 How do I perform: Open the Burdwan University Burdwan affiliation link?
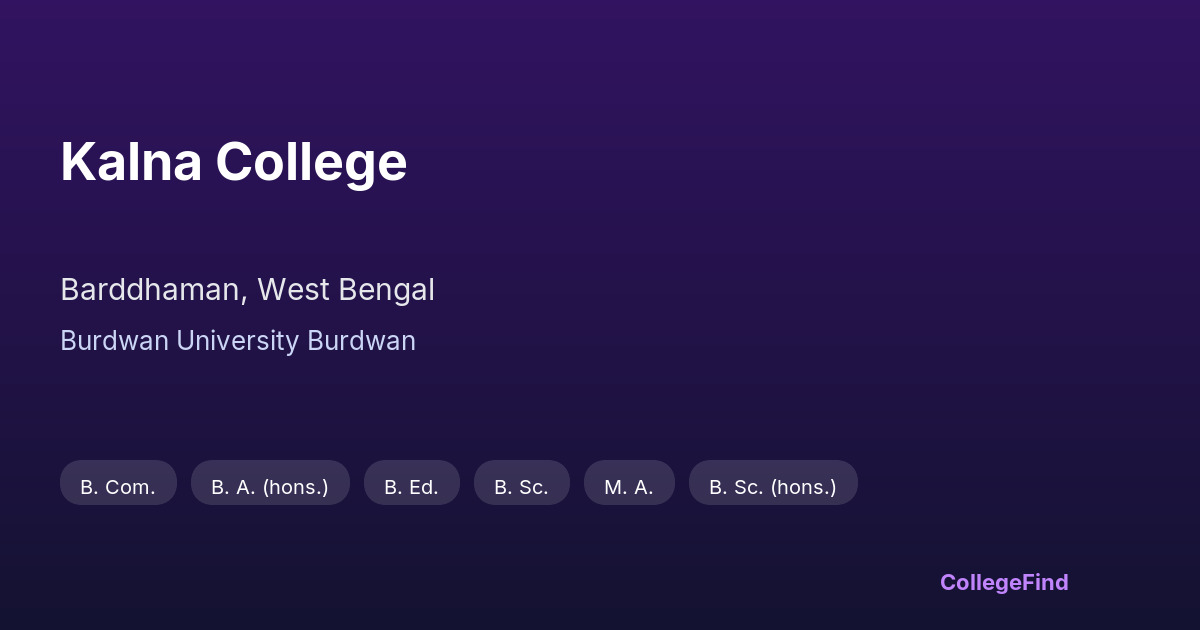(x=237, y=341)
